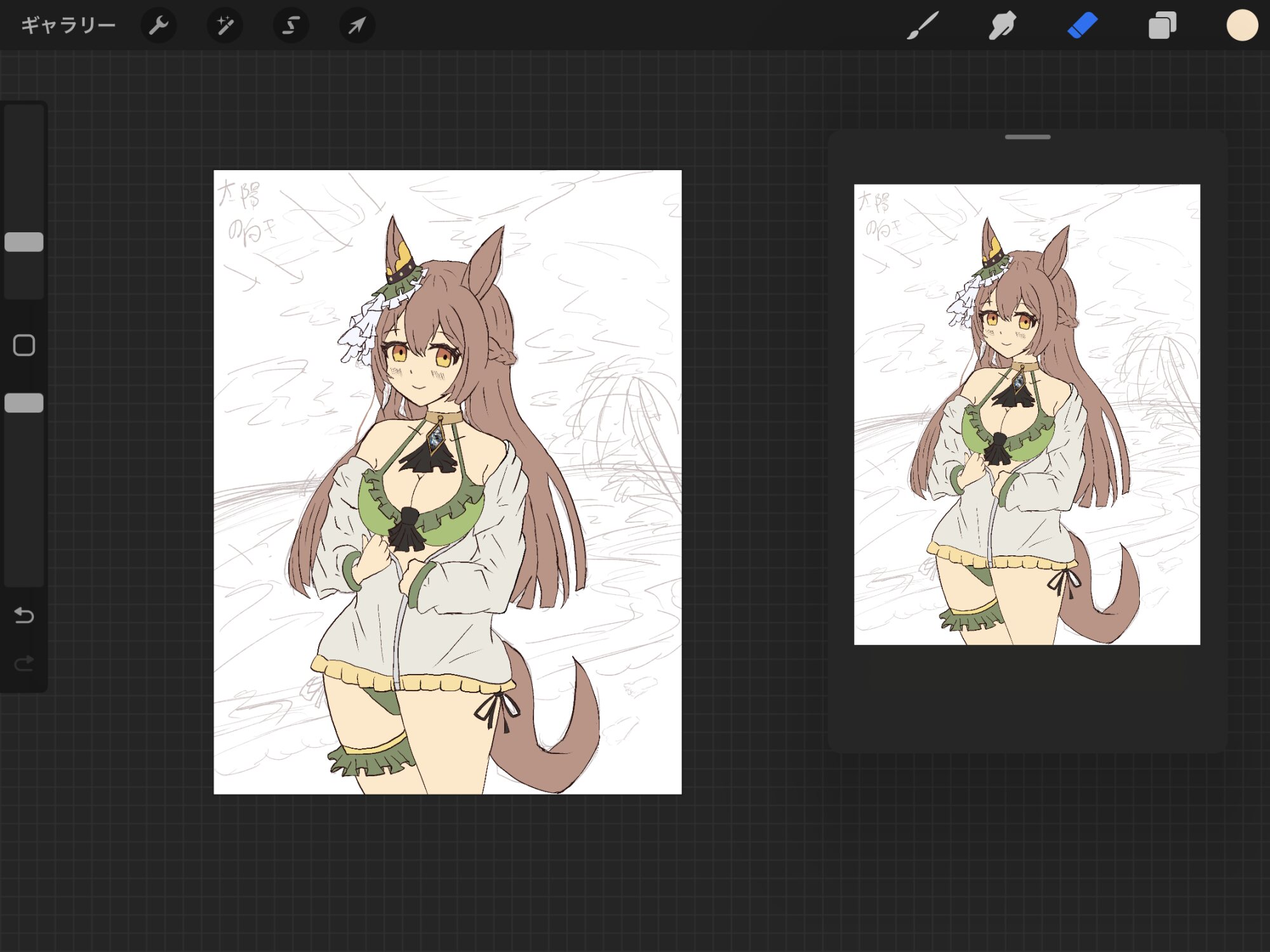The width and height of the screenshot is (1270, 952).
Task: Click the main canvas artwork
Action: 447,482
